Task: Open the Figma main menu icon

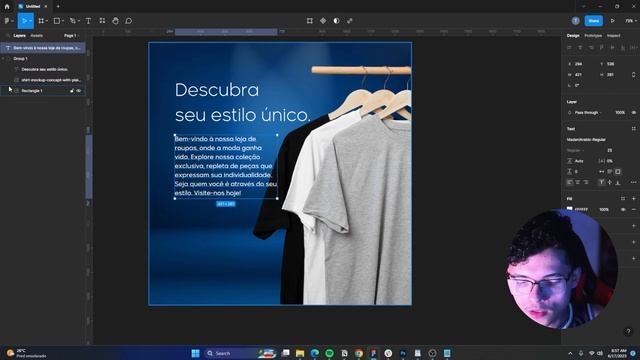Action: click(7, 21)
